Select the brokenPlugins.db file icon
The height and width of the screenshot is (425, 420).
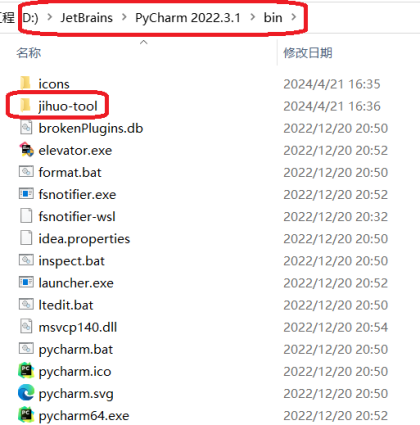pyautogui.click(x=26, y=128)
